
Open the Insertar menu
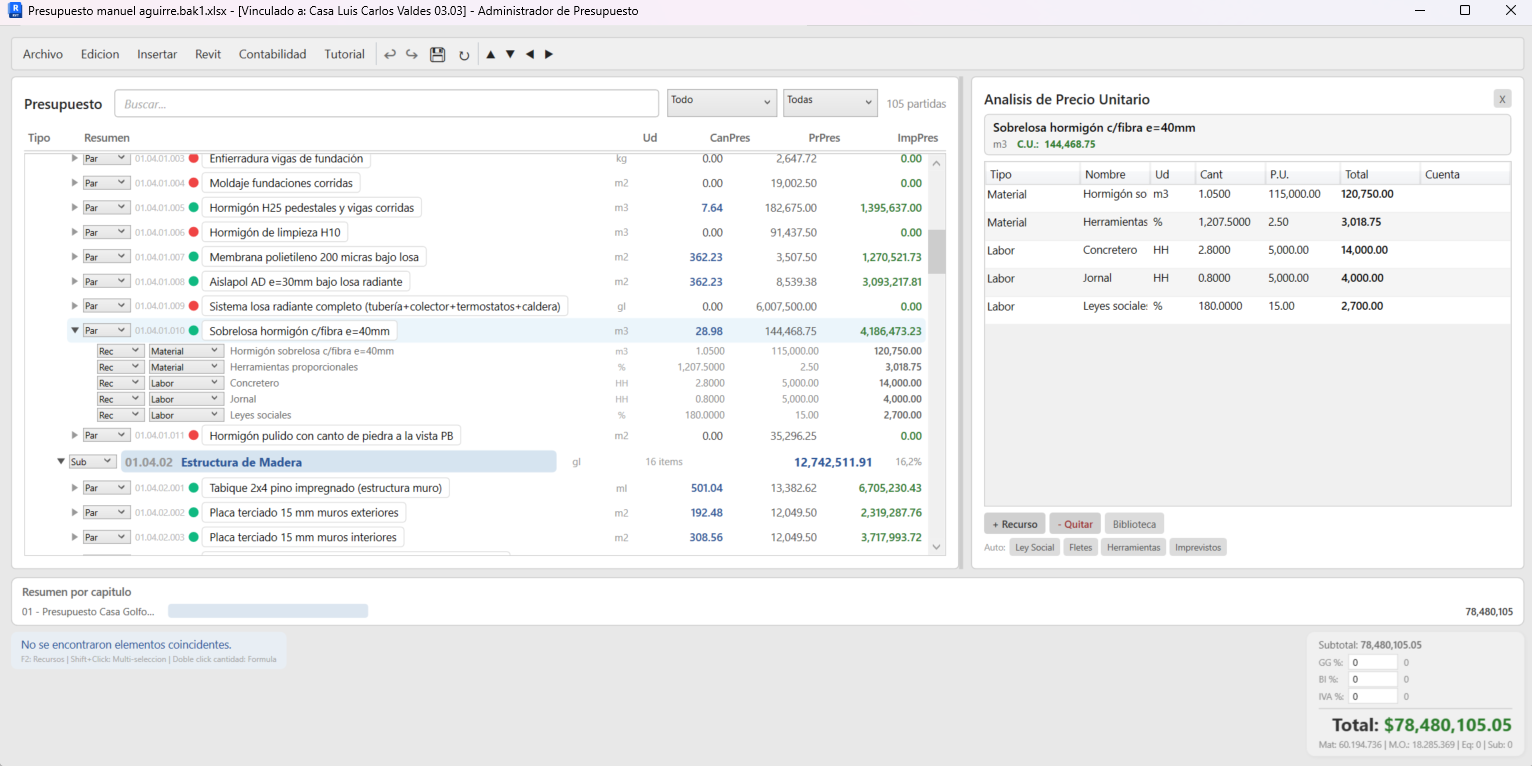[157, 54]
